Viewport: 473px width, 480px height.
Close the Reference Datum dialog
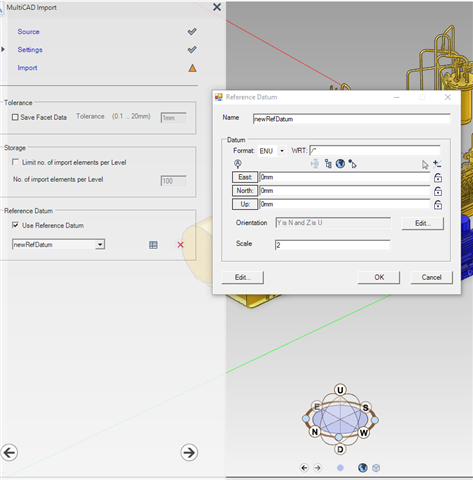pos(448,97)
